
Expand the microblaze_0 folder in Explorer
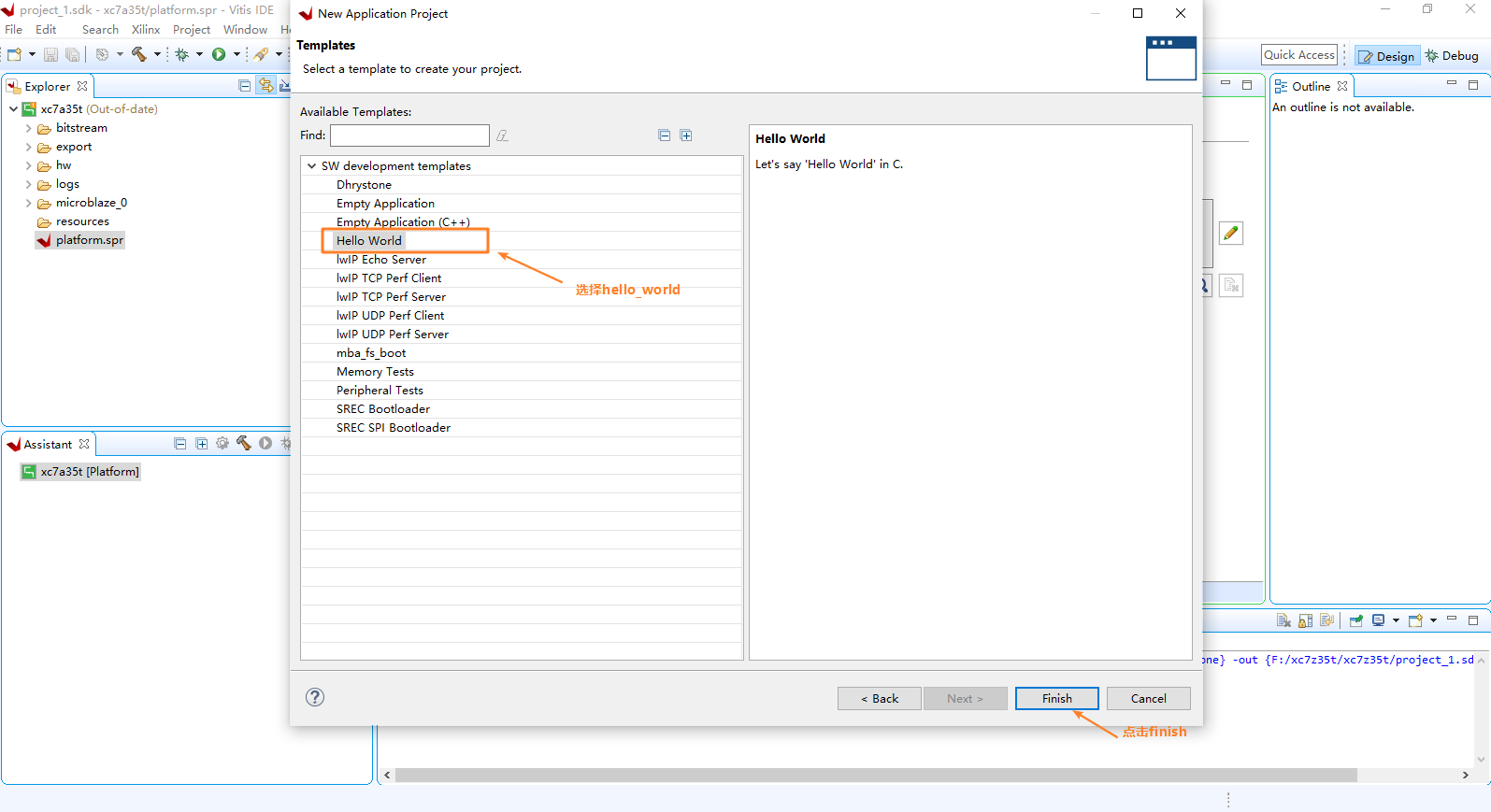pos(28,203)
